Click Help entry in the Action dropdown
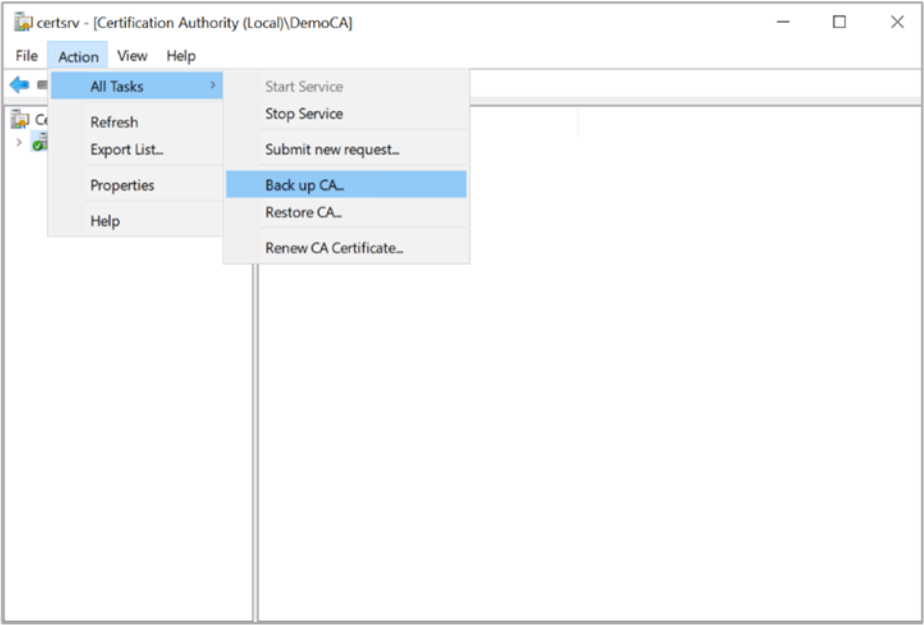The width and height of the screenshot is (924, 625). [x=105, y=221]
